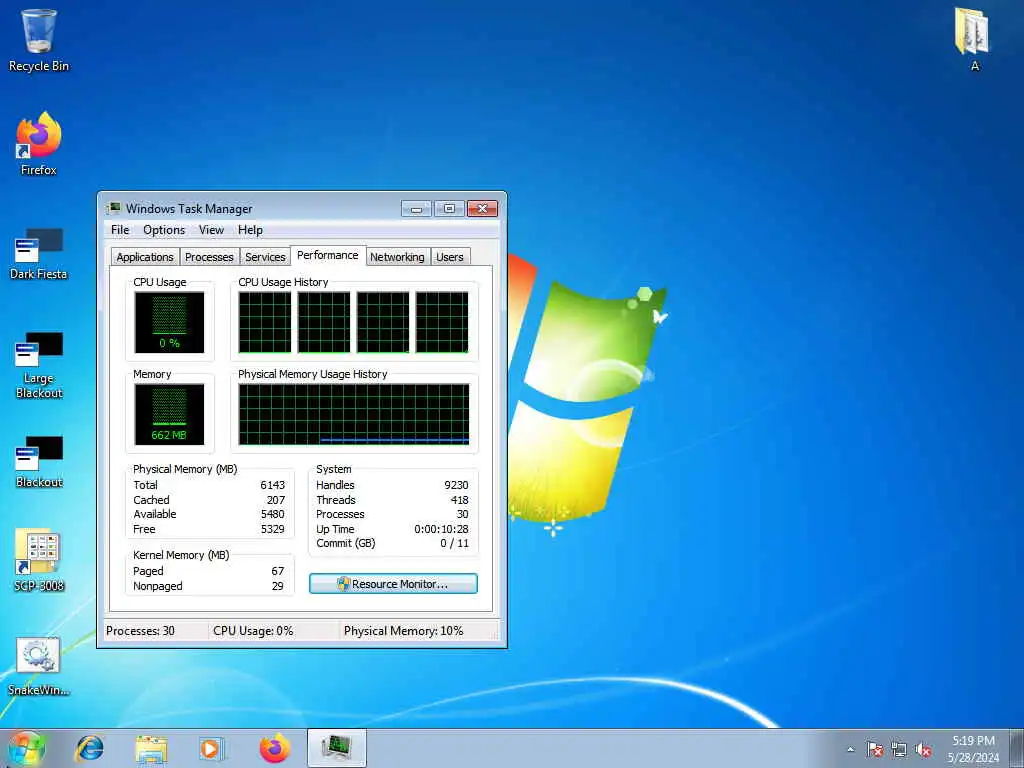Click the Memory 662 MB gauge

(x=169, y=415)
